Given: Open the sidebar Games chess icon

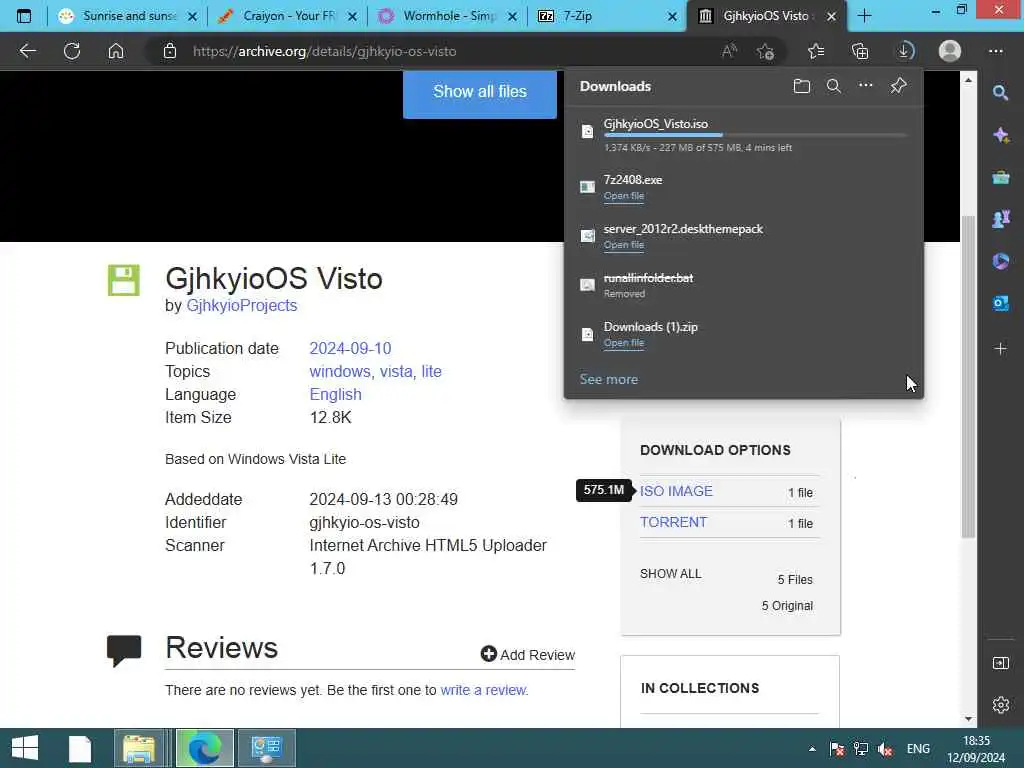Looking at the screenshot, I should (x=1000, y=219).
